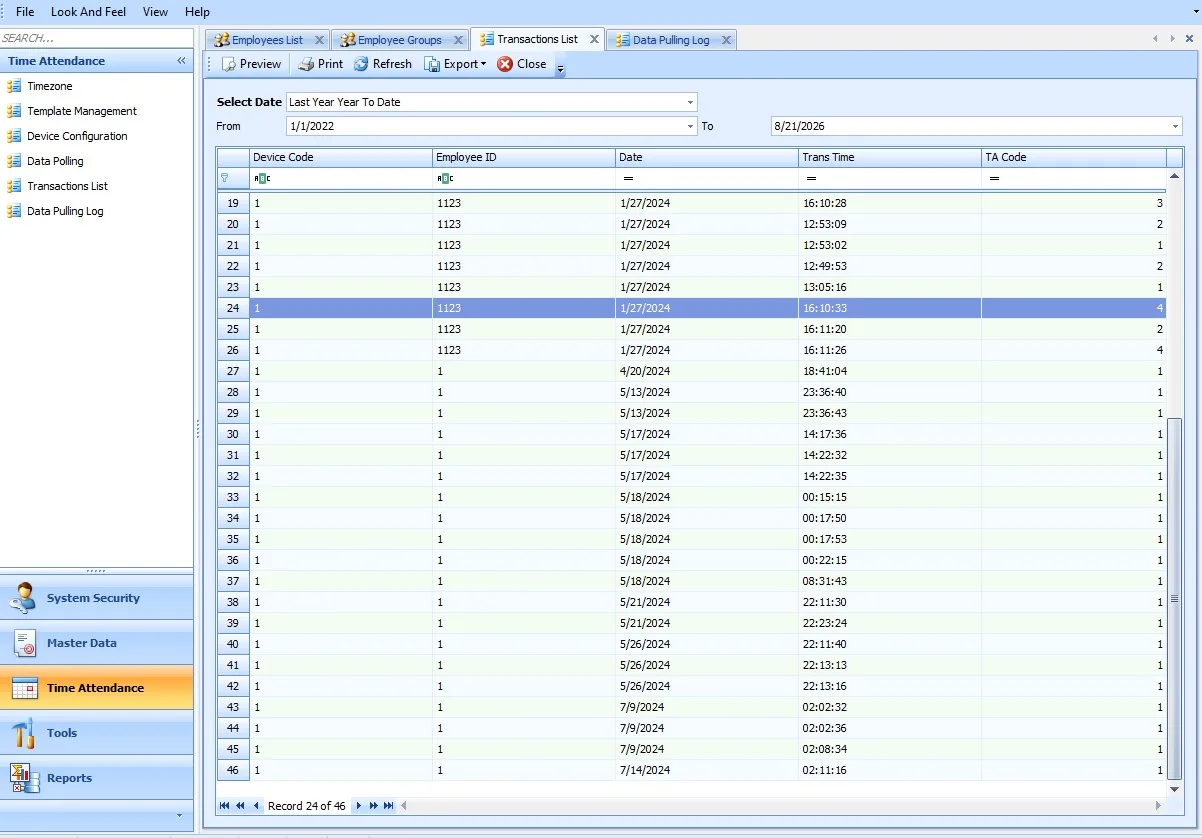Viewport: 1202px width, 838px height.
Task: Open Data Pulling Log in sidebar
Action: click(65, 211)
